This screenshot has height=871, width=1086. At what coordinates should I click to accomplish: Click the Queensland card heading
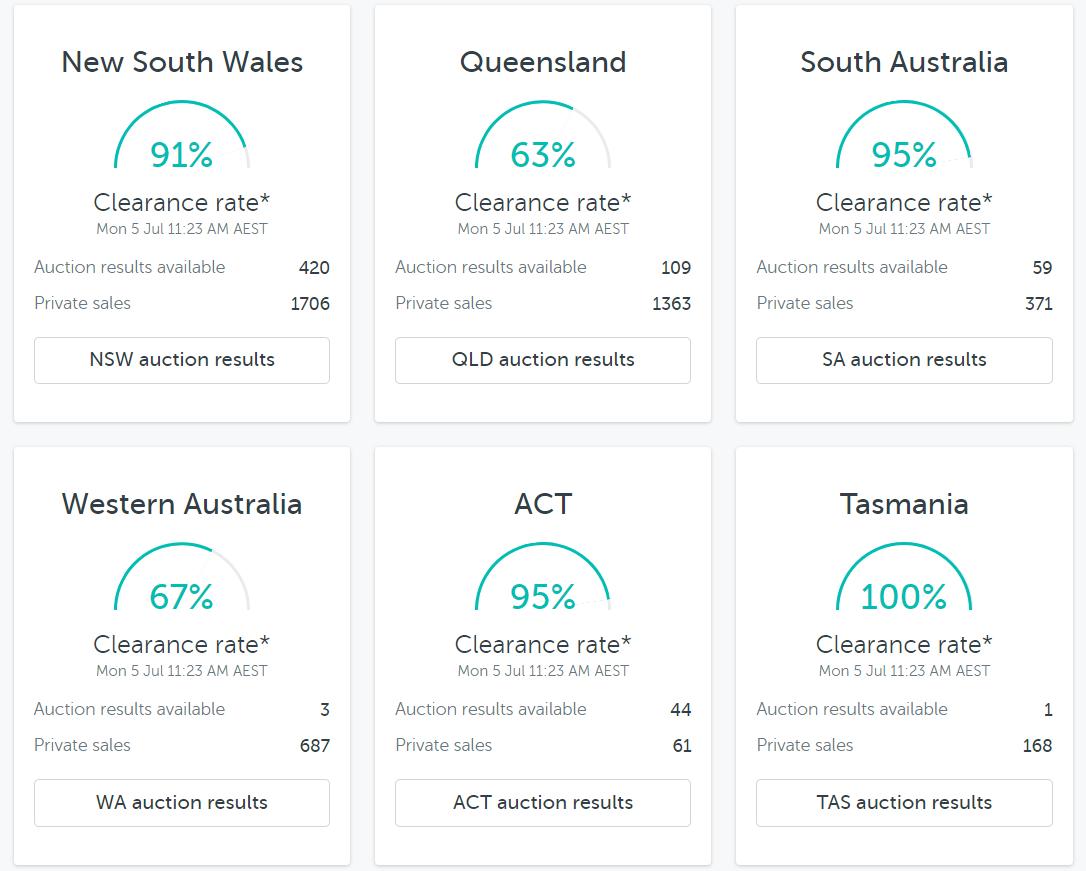(543, 62)
